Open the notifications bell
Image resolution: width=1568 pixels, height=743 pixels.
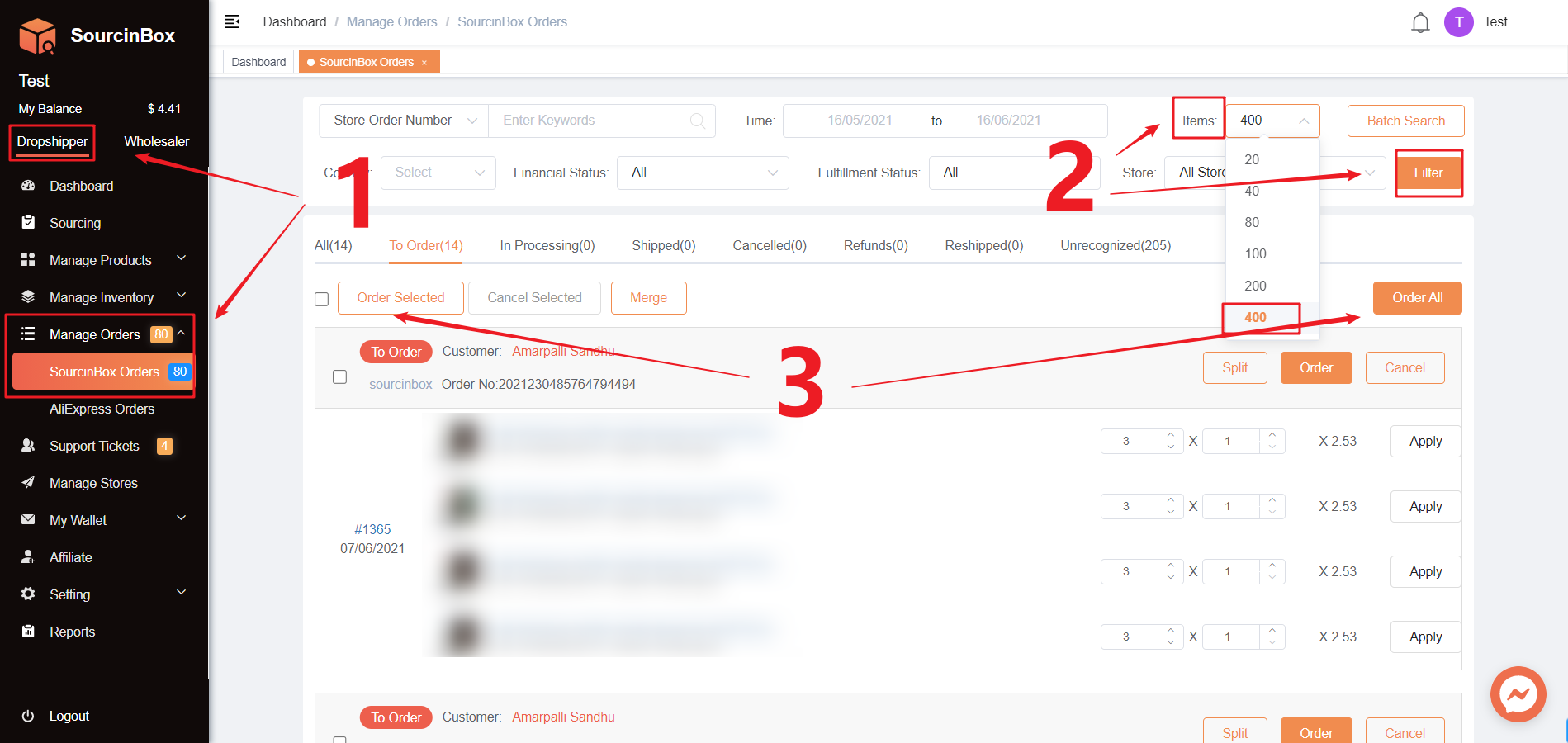point(1420,22)
